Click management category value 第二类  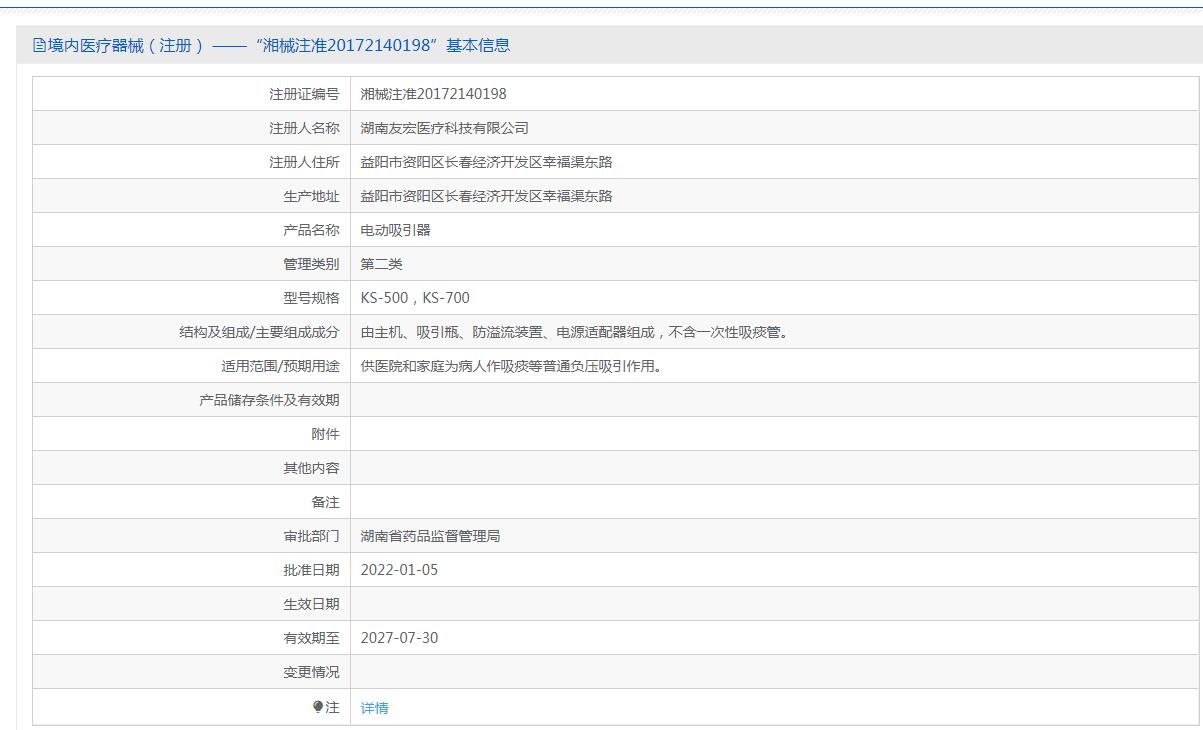tap(381, 264)
